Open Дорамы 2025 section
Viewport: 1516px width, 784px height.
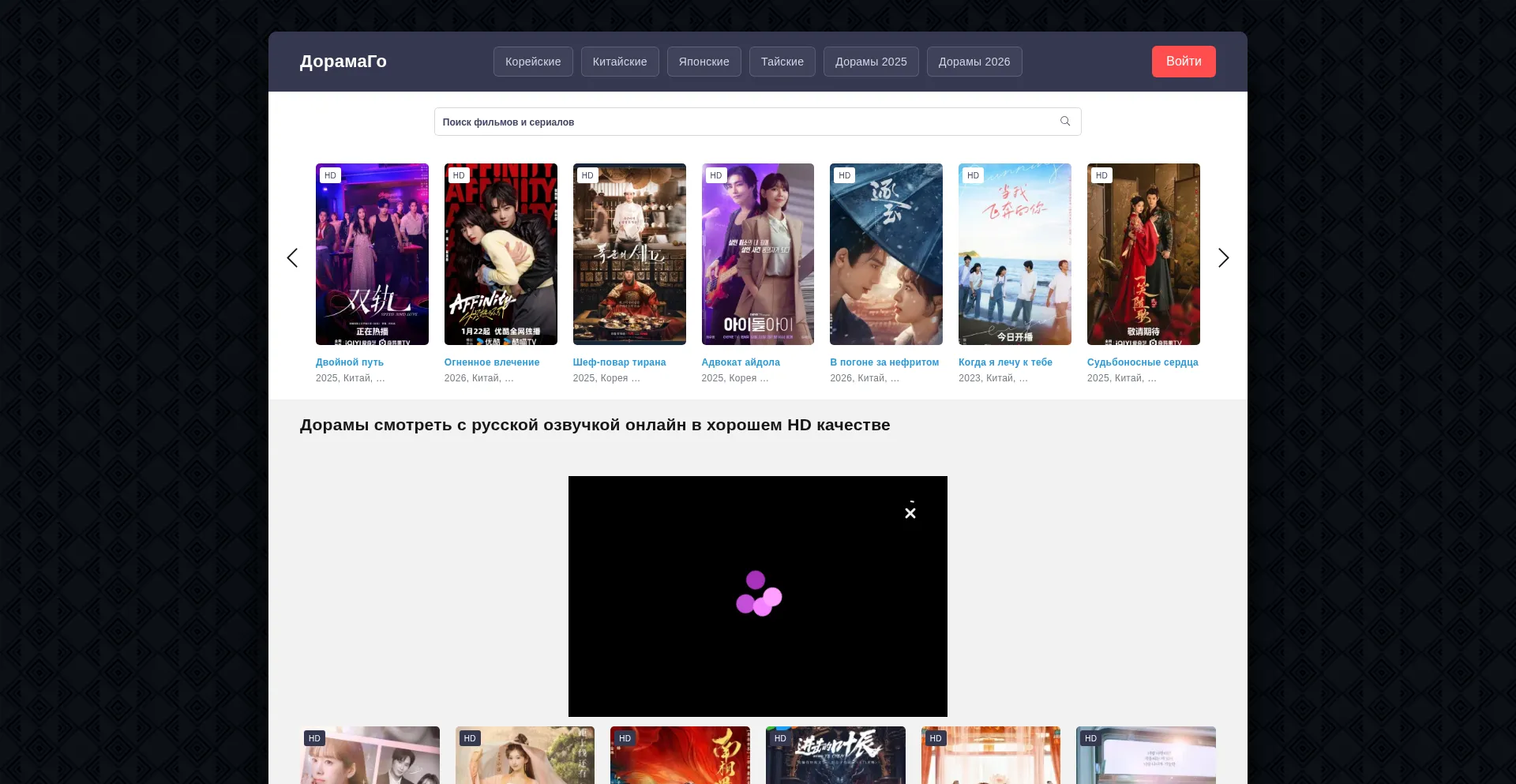871,62
